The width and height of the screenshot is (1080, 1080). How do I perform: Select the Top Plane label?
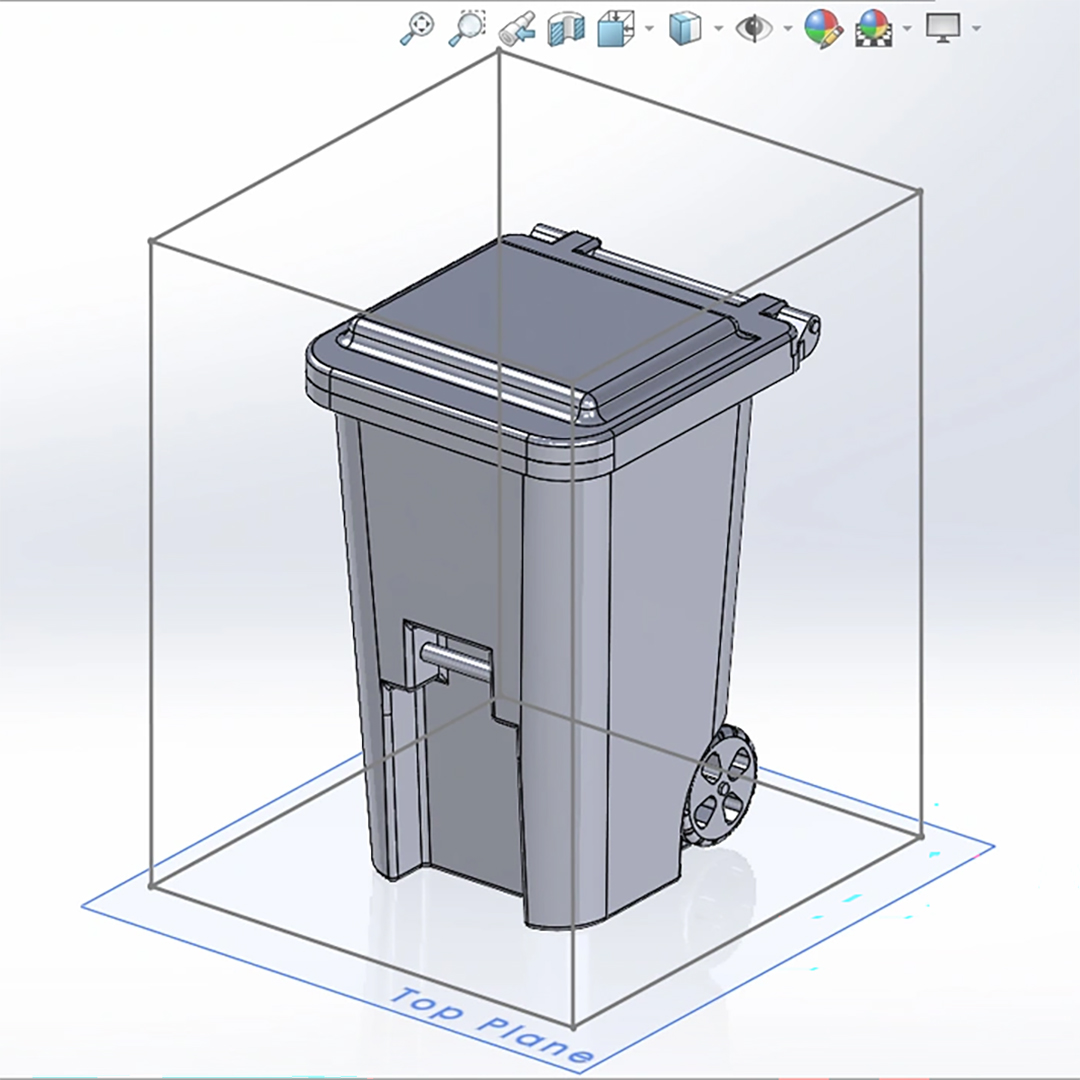click(492, 1026)
